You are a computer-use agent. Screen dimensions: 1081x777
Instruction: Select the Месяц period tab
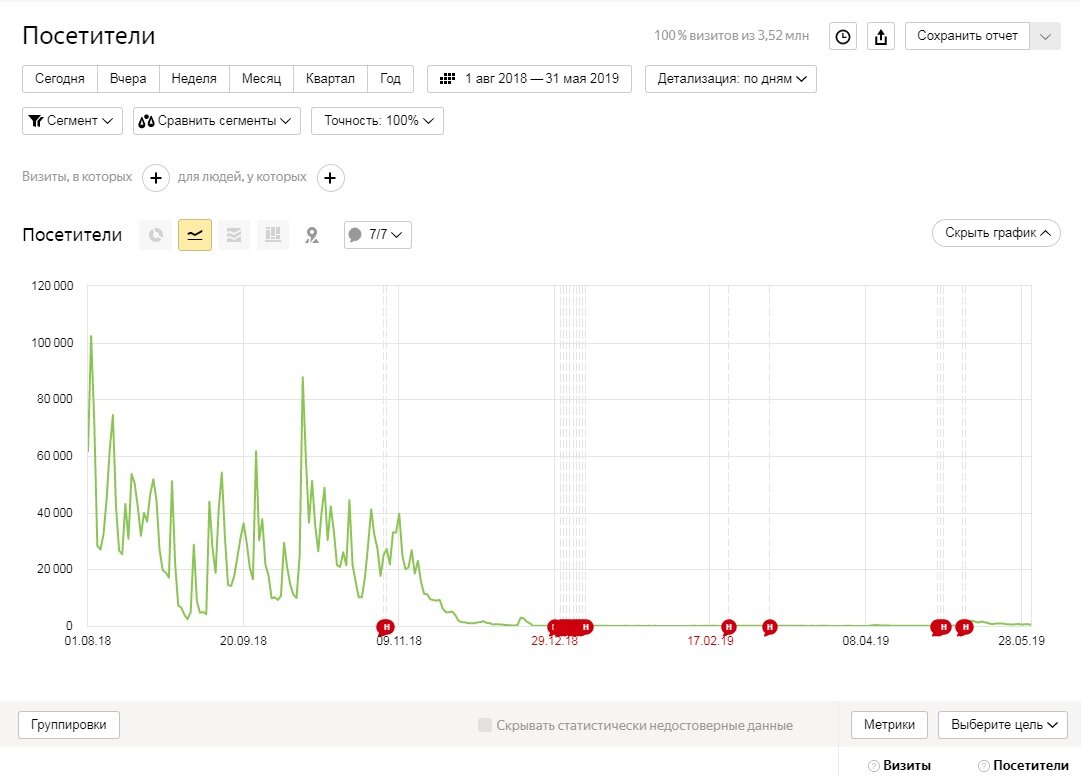[261, 79]
